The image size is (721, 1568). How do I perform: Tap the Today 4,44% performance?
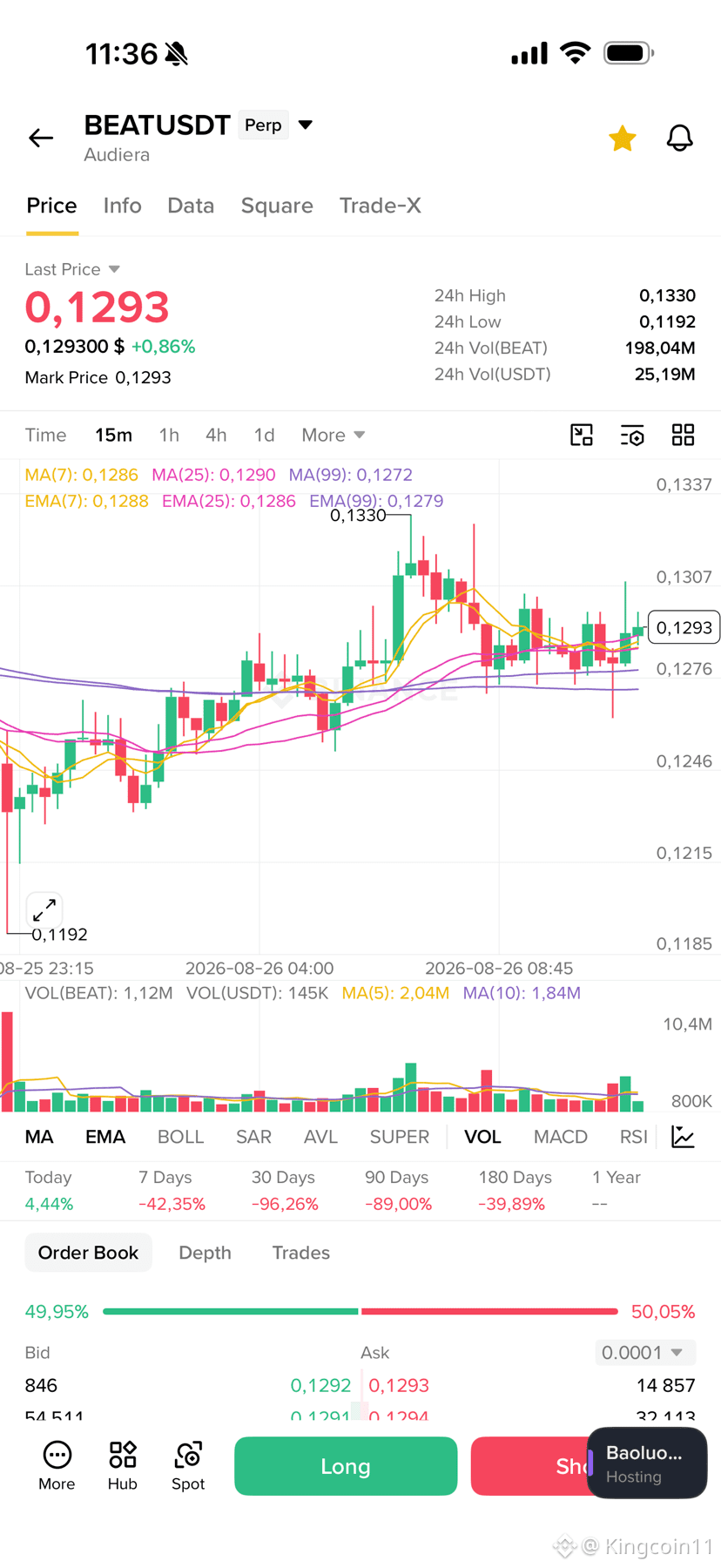click(49, 1191)
